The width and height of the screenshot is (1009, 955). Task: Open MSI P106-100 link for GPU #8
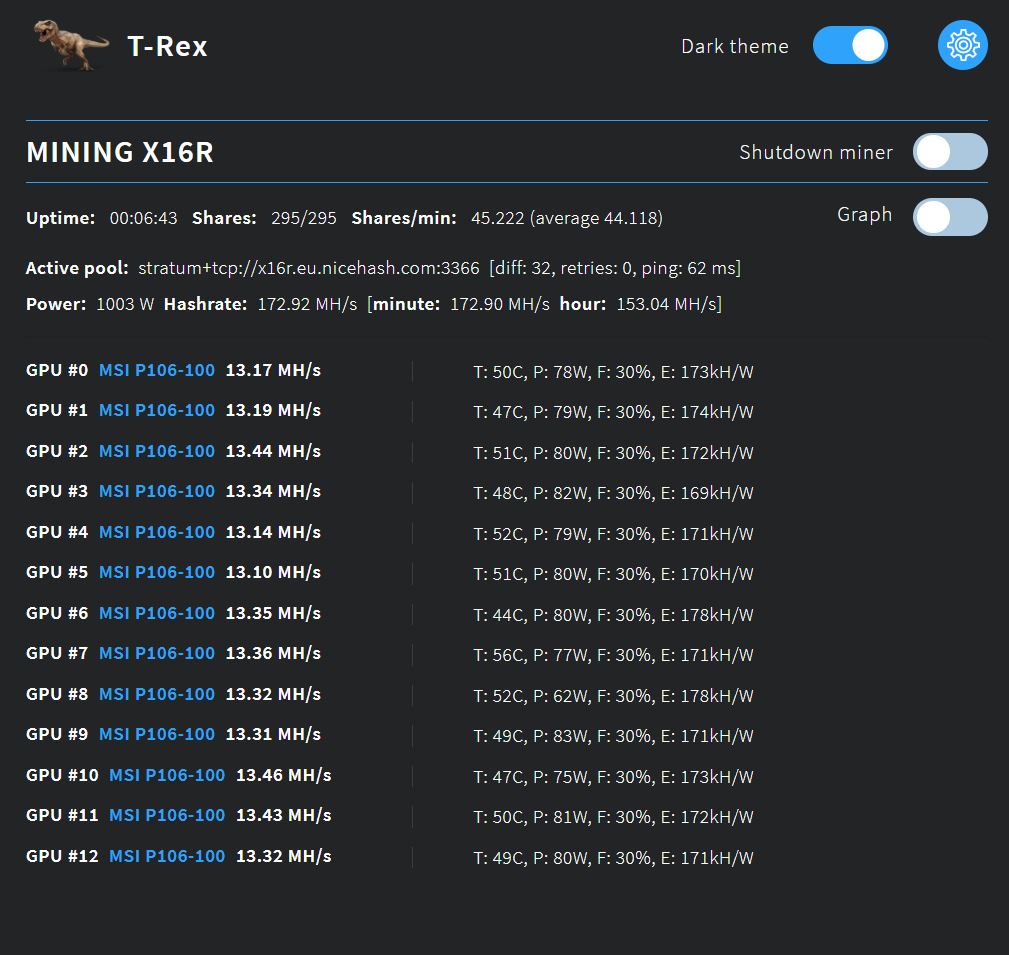pos(156,695)
